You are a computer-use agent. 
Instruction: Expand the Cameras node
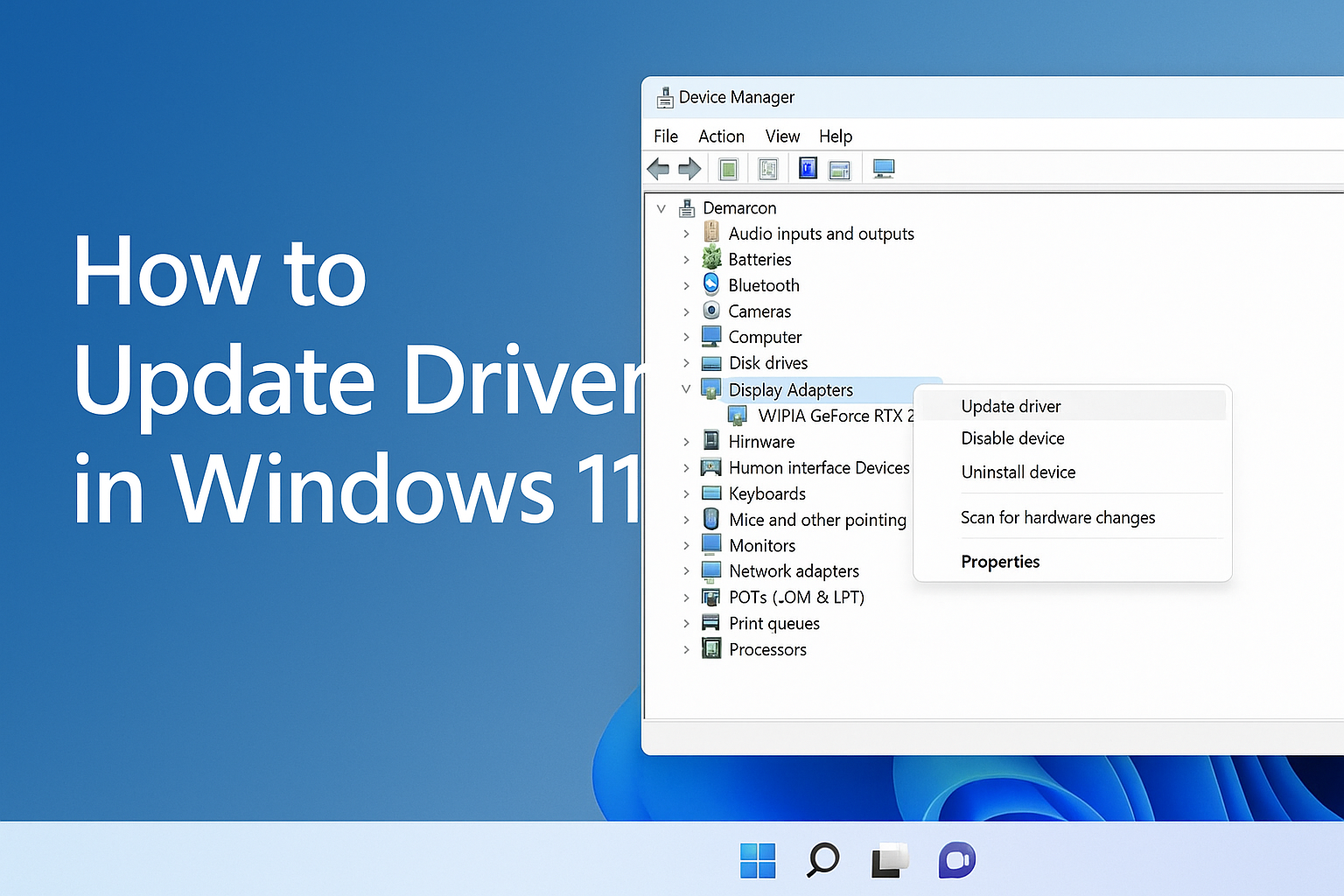click(x=686, y=311)
